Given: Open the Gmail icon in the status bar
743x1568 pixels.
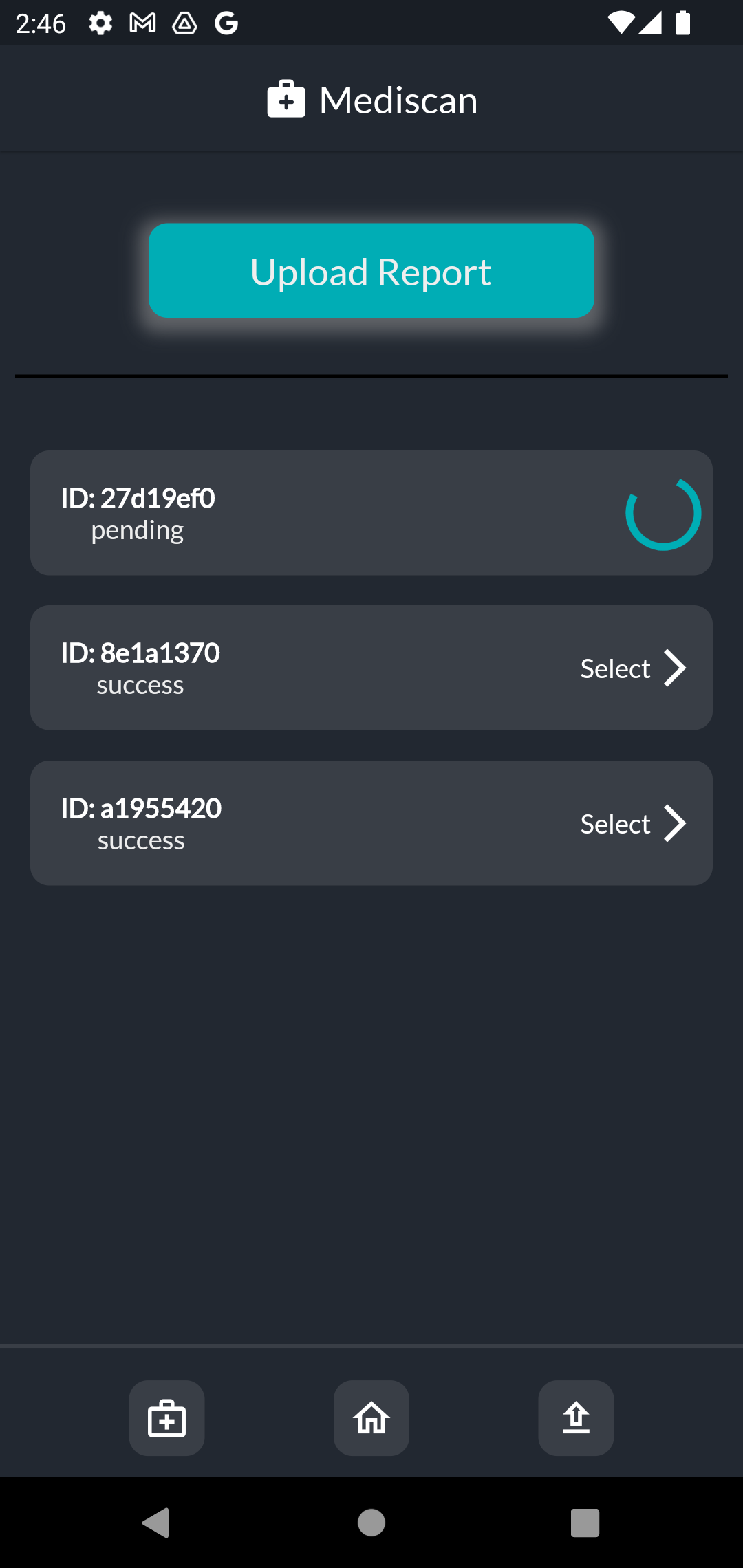Looking at the screenshot, I should click(142, 23).
